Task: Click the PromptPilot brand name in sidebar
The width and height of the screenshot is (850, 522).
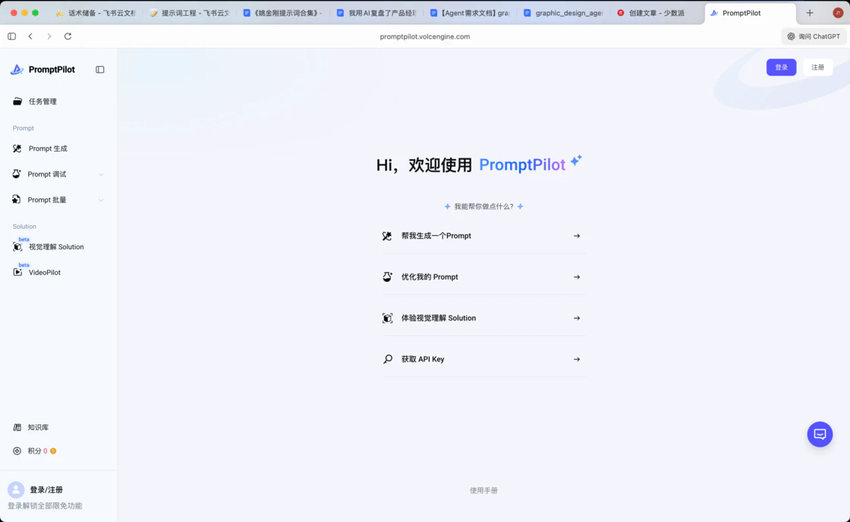Action: (x=51, y=69)
